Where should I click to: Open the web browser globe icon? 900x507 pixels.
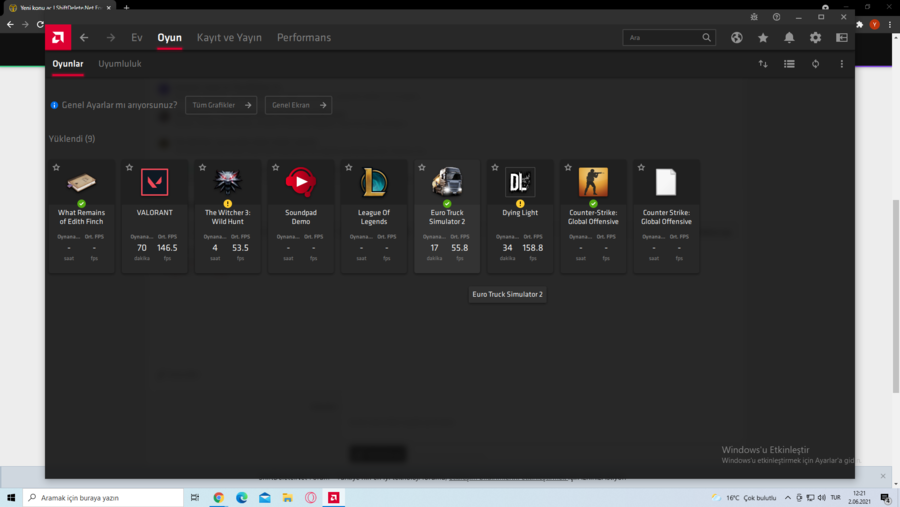pyautogui.click(x=736, y=37)
